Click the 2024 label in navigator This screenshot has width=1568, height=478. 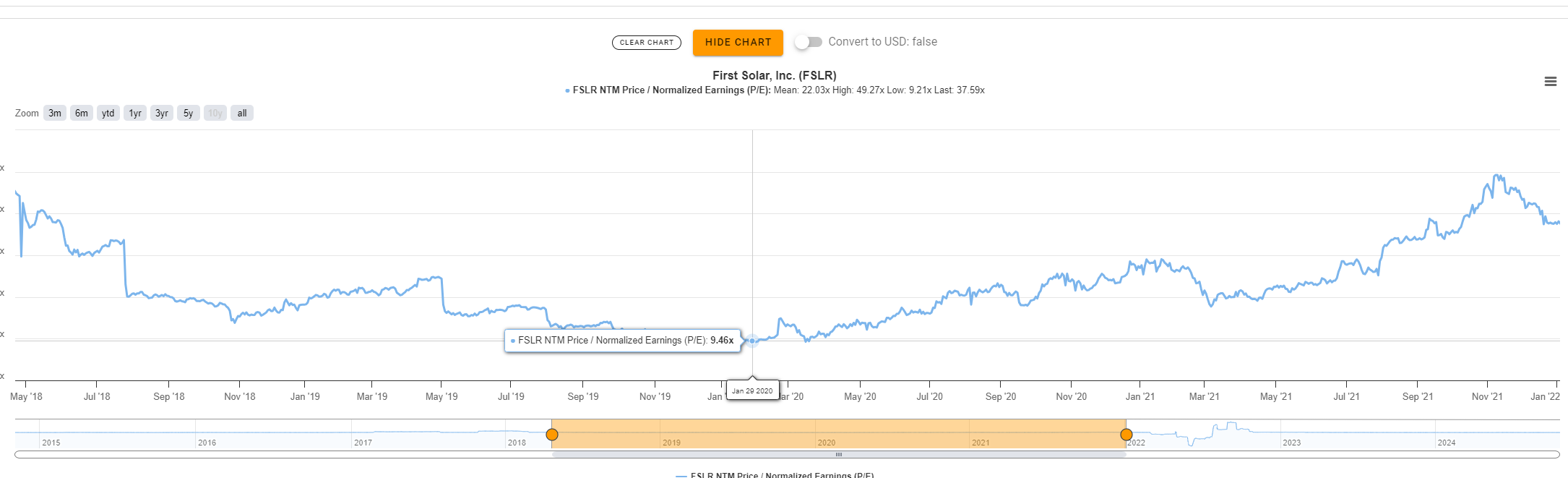pyautogui.click(x=1447, y=443)
